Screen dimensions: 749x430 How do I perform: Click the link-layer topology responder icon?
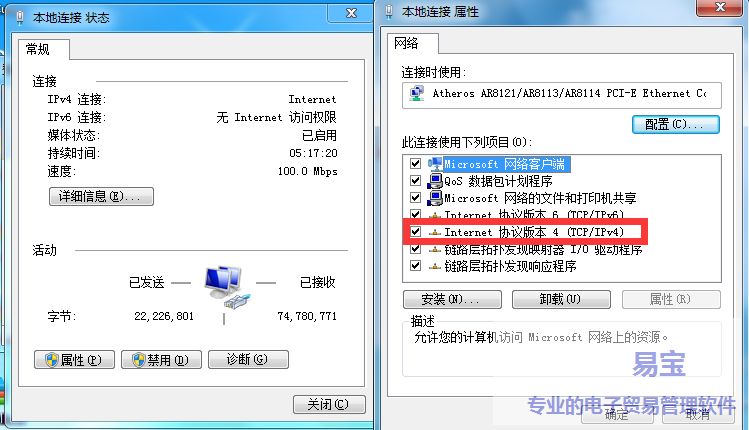pos(435,266)
